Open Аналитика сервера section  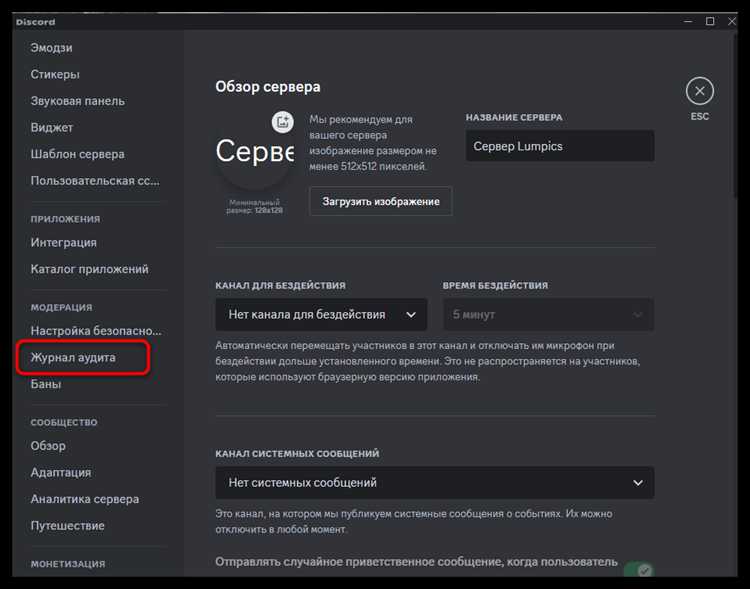85,499
